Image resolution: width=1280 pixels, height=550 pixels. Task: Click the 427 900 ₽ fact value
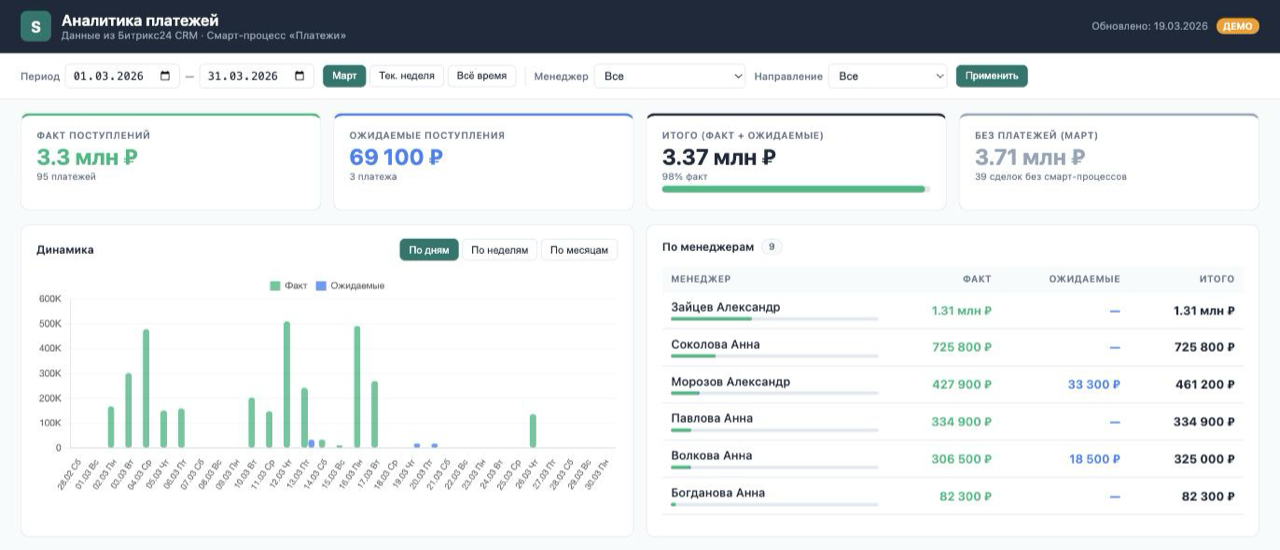[961, 384]
